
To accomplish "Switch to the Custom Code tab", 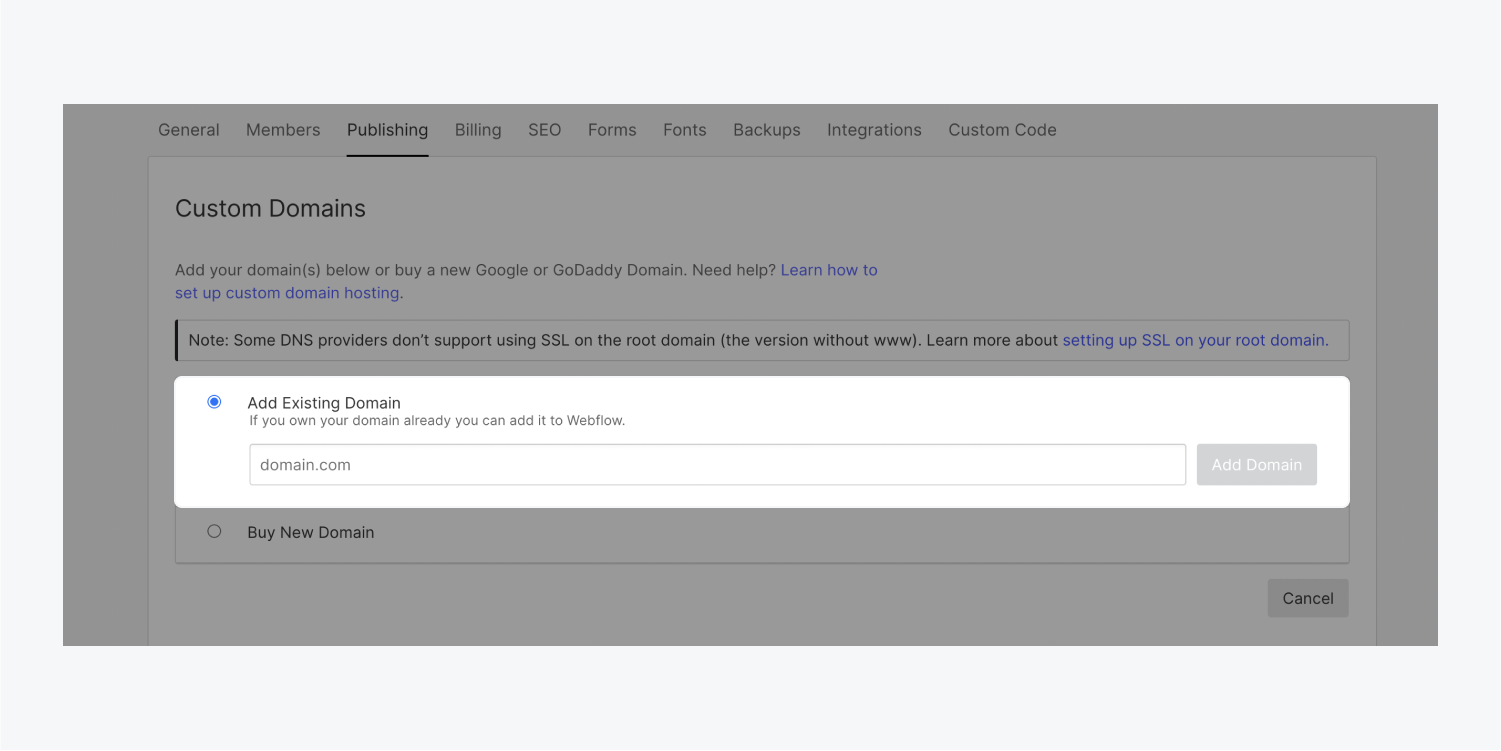I will [1002, 130].
